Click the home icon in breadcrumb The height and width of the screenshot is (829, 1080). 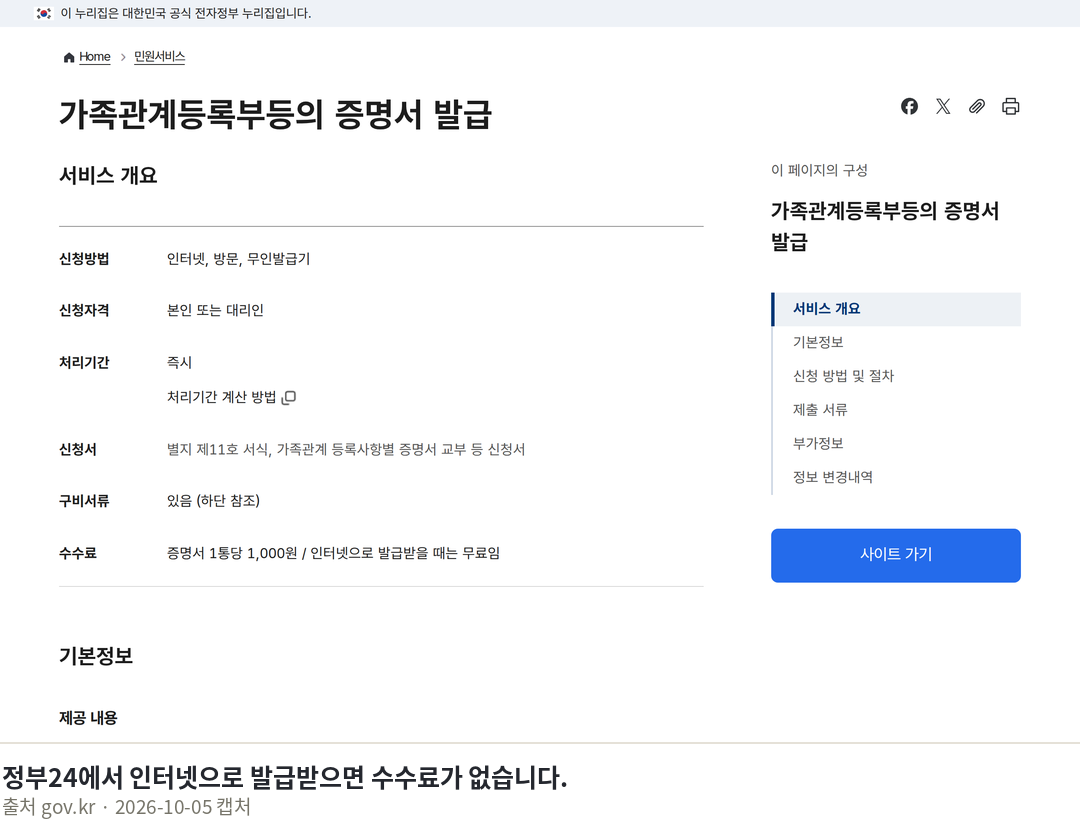click(x=69, y=57)
